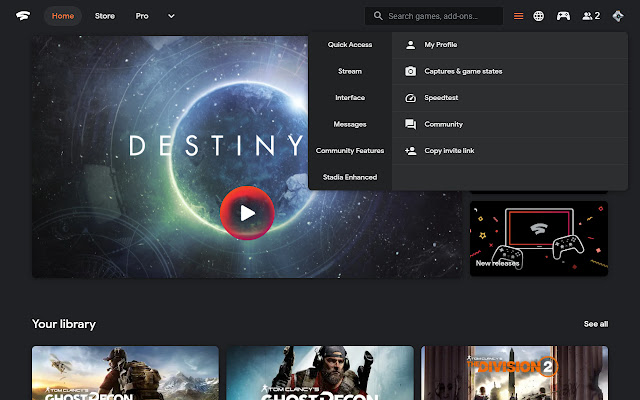Open the controller icon menu
Screen dimensions: 640x400
(x=564, y=16)
